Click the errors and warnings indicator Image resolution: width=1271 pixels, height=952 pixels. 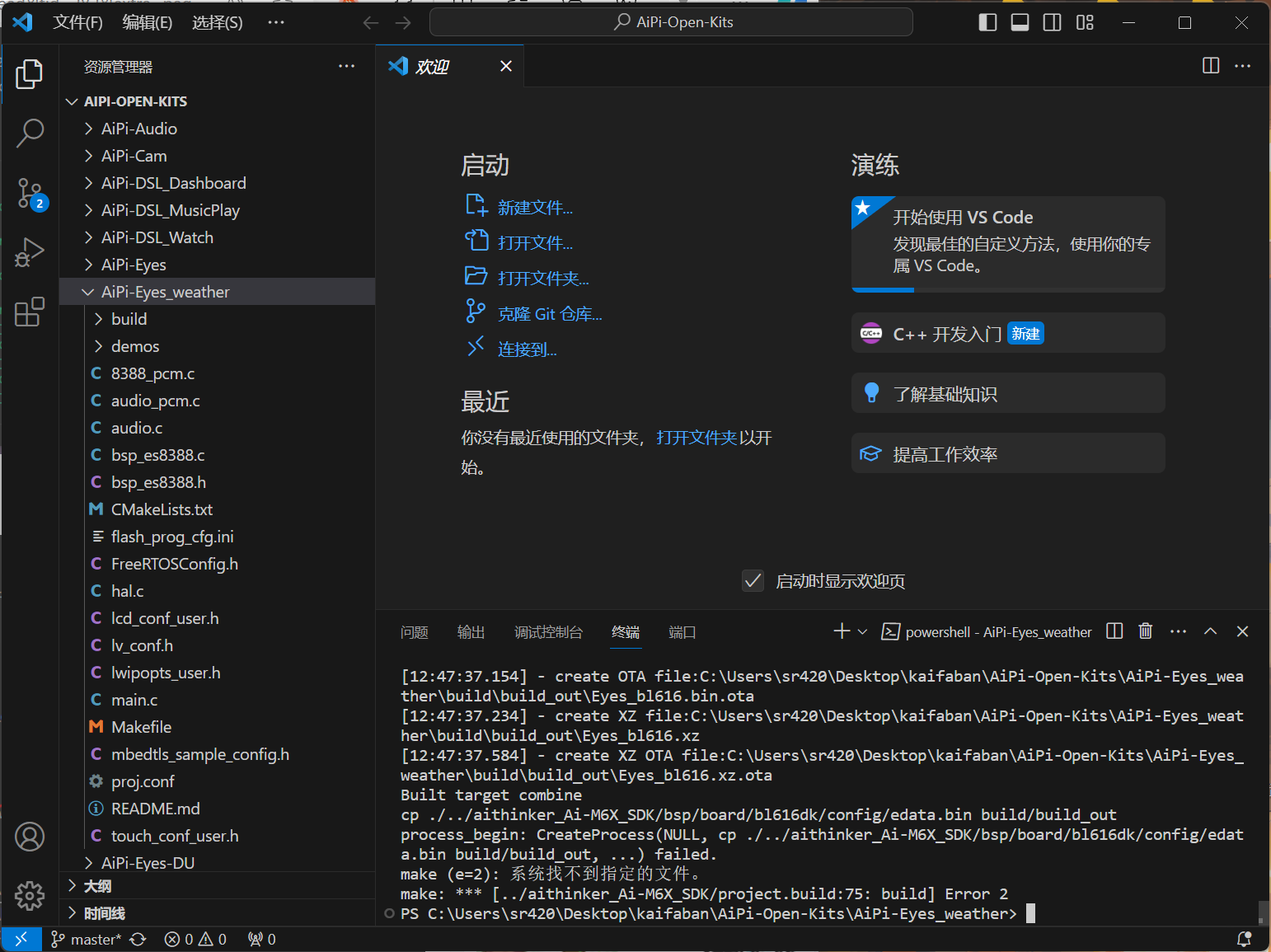pyautogui.click(x=195, y=939)
